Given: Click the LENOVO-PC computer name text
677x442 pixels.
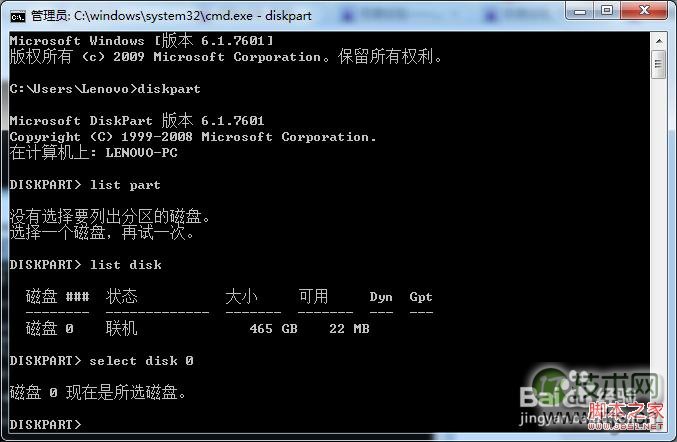Looking at the screenshot, I should coord(142,153).
